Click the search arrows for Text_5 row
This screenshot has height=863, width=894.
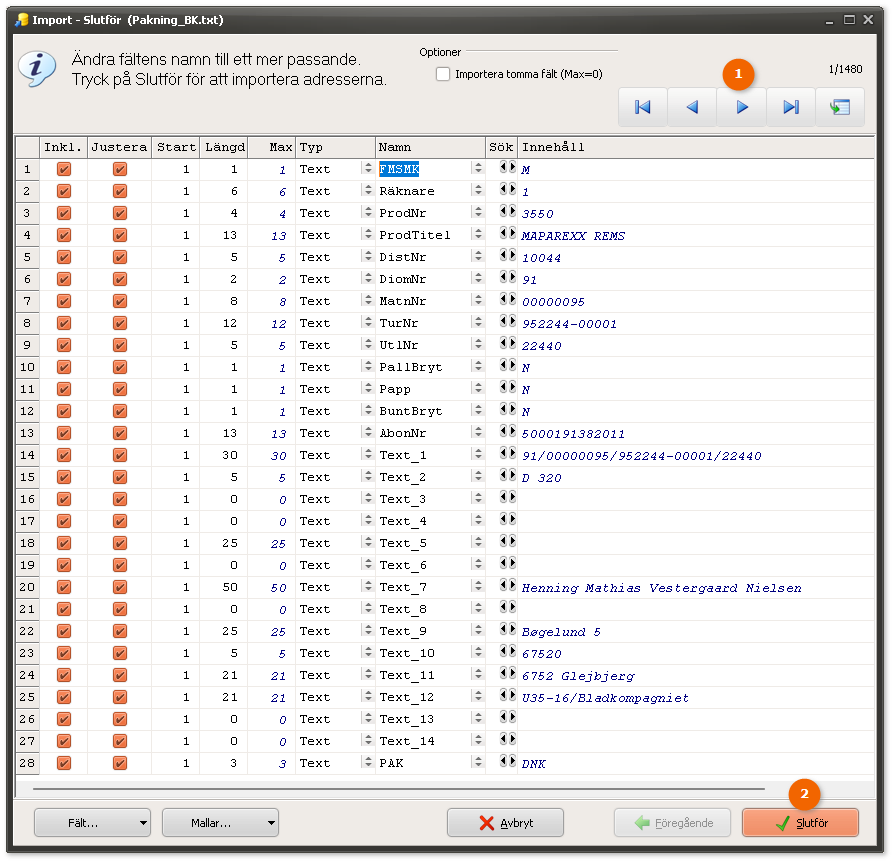pos(507,541)
